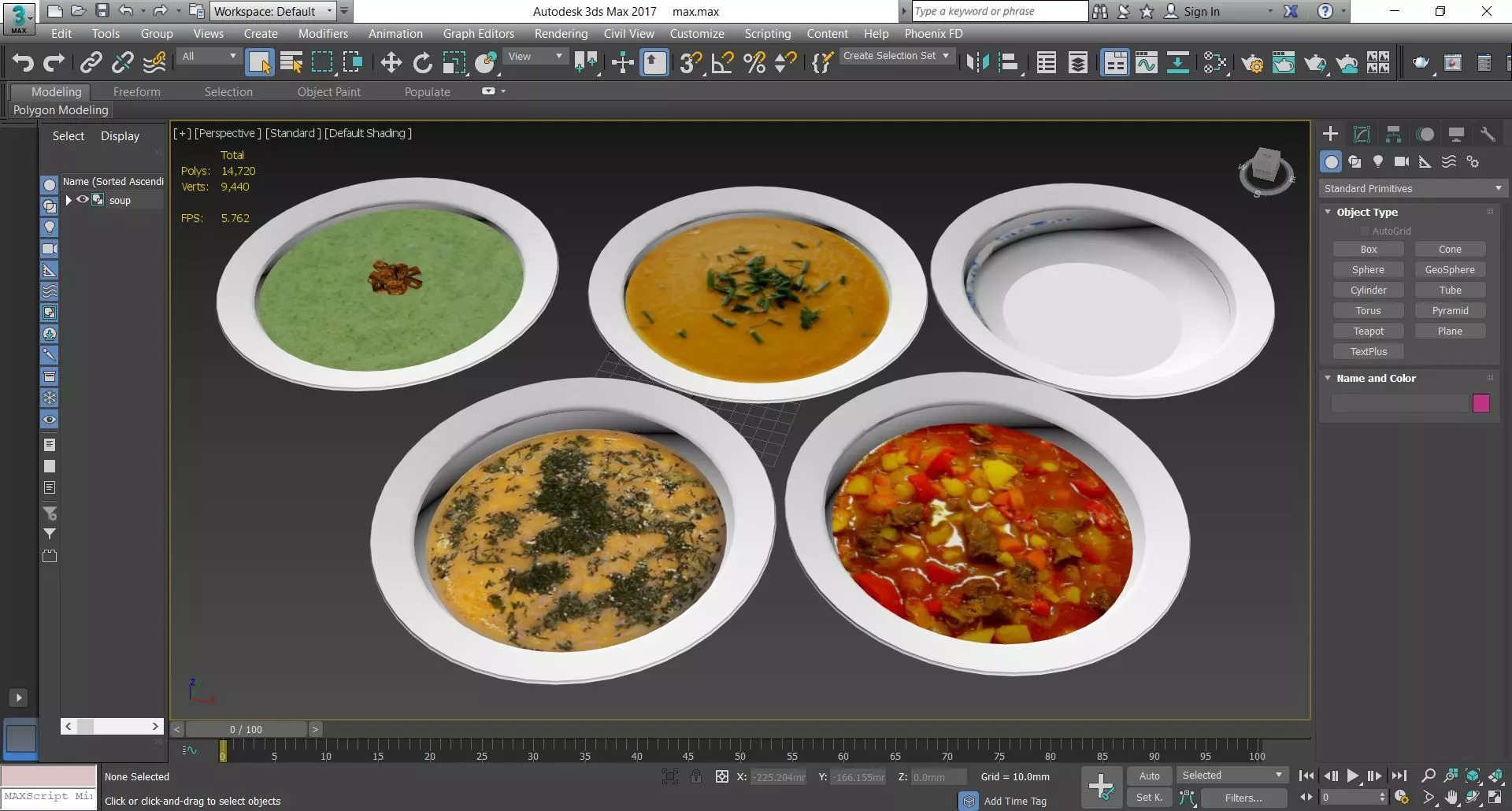Screen dimensions: 1512x811
Task: Open the All selection filter dropdown
Action: [209, 57]
